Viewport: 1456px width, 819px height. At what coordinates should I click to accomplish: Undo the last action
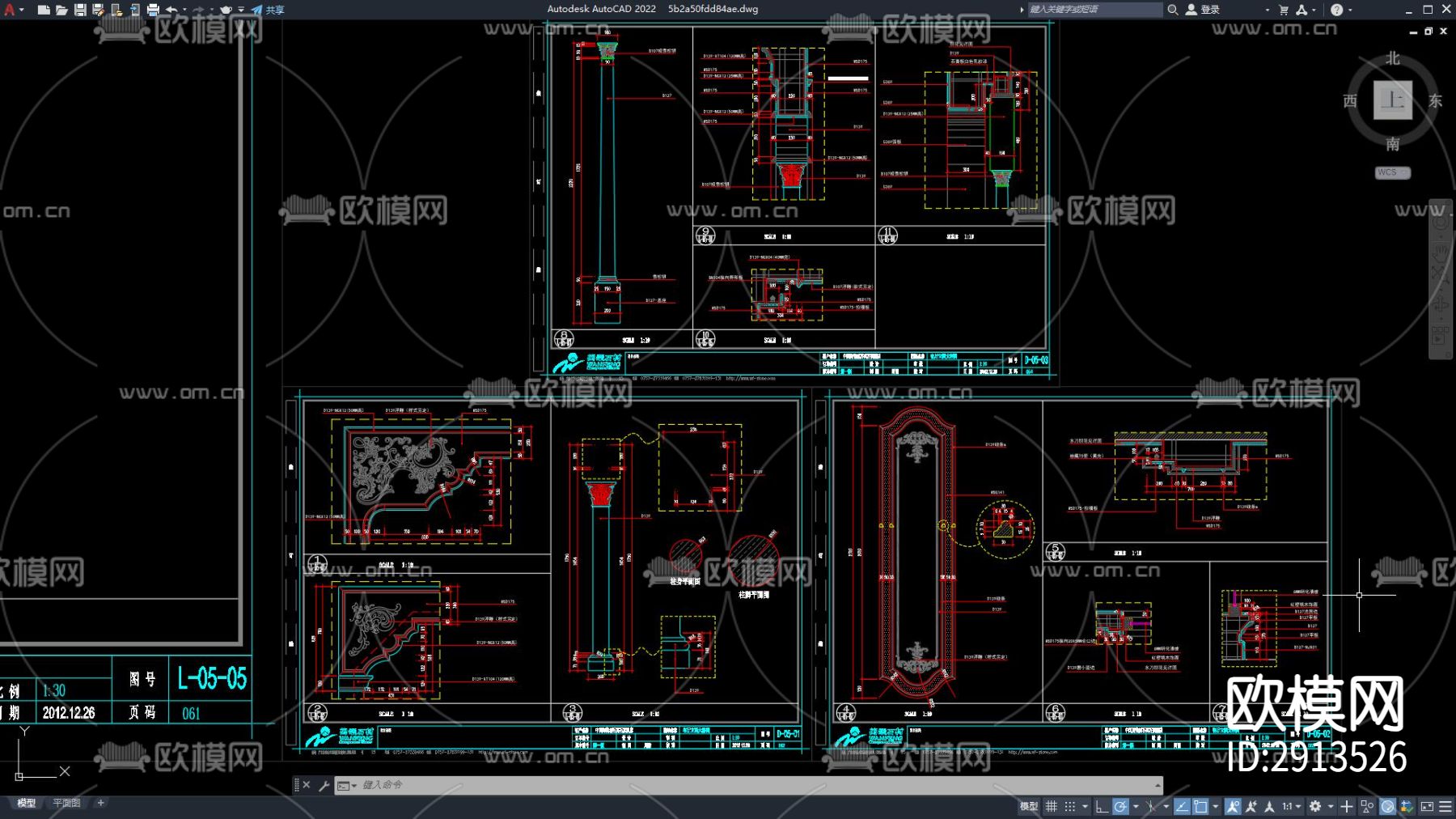pyautogui.click(x=171, y=10)
